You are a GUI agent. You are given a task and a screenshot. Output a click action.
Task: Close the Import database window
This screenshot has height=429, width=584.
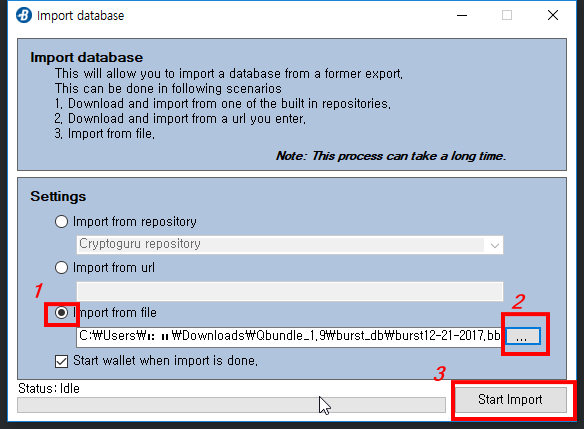pyautogui.click(x=553, y=15)
